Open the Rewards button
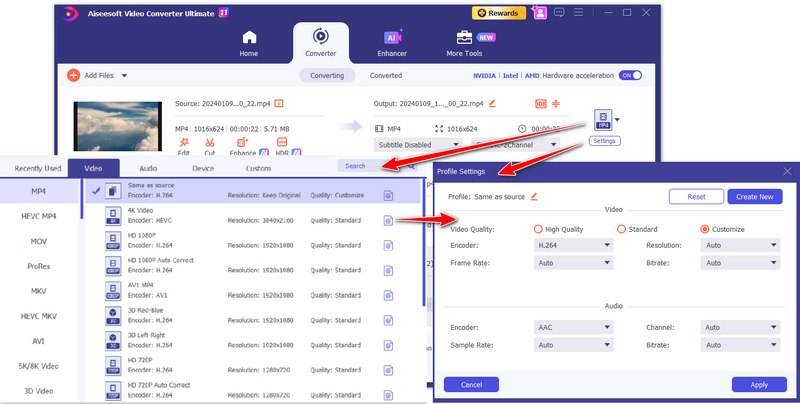The image size is (800, 404). (x=498, y=13)
